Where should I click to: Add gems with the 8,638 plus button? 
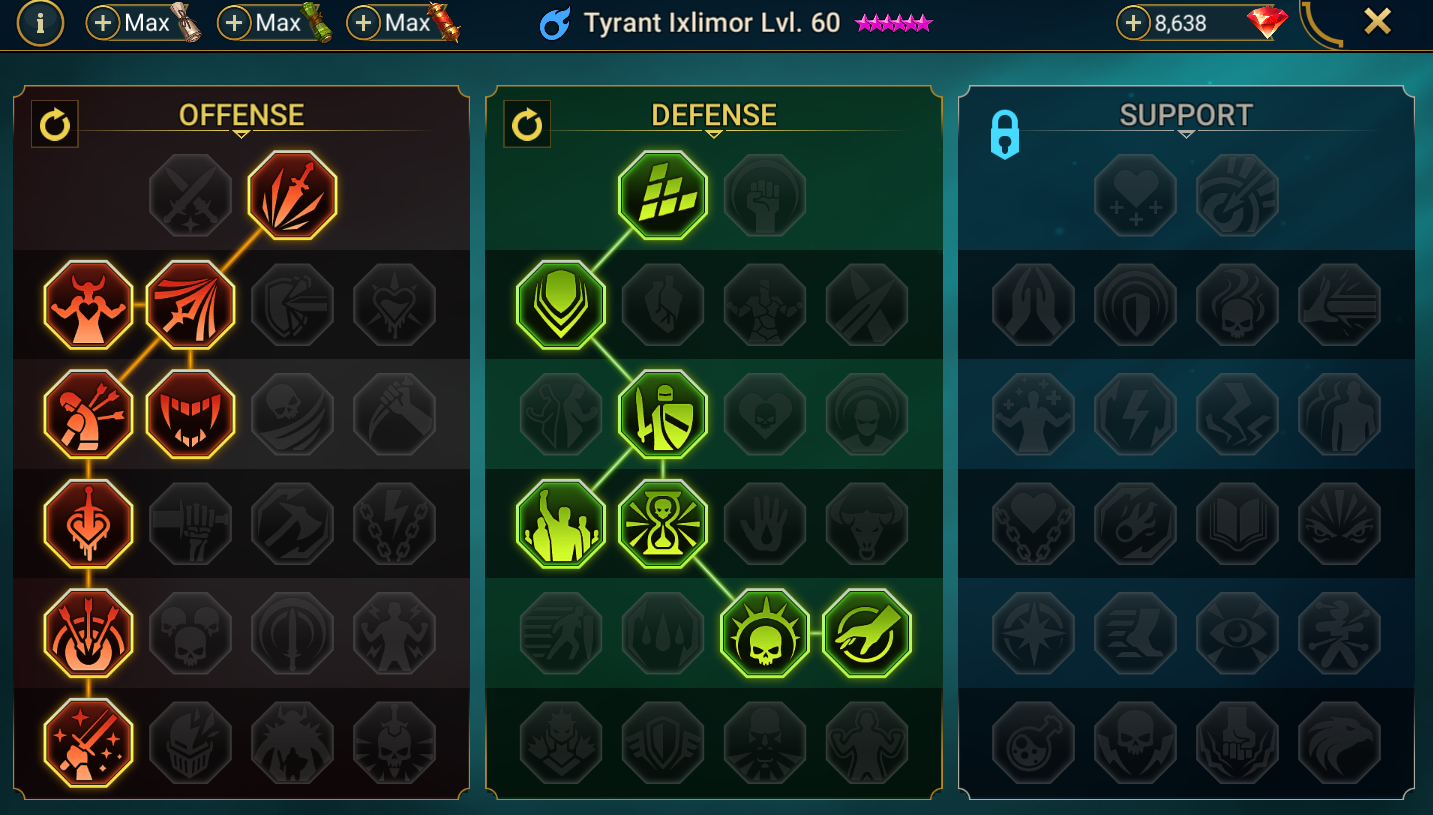[1133, 23]
